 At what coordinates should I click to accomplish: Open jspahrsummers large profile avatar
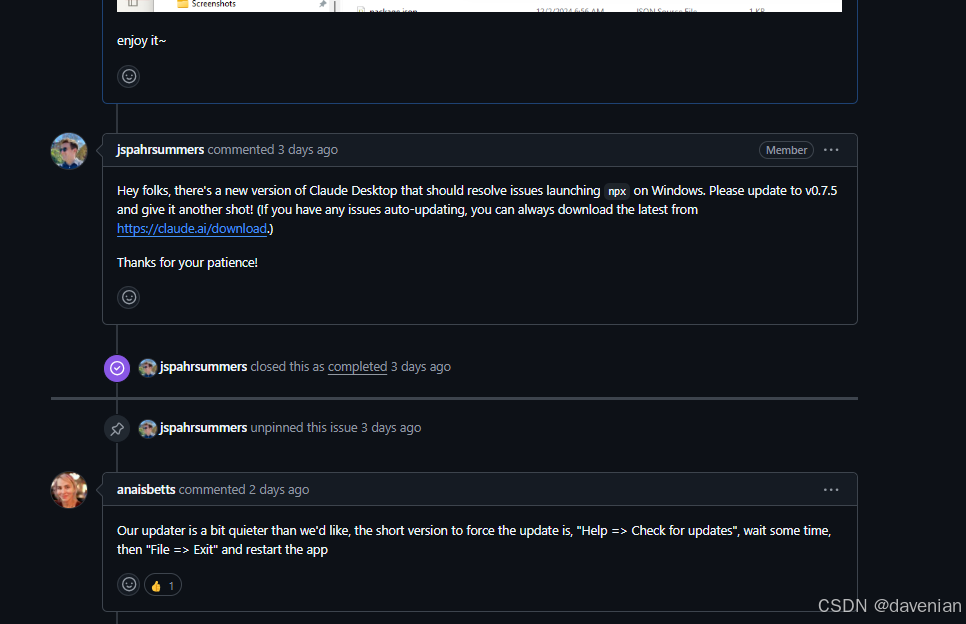coord(69,151)
